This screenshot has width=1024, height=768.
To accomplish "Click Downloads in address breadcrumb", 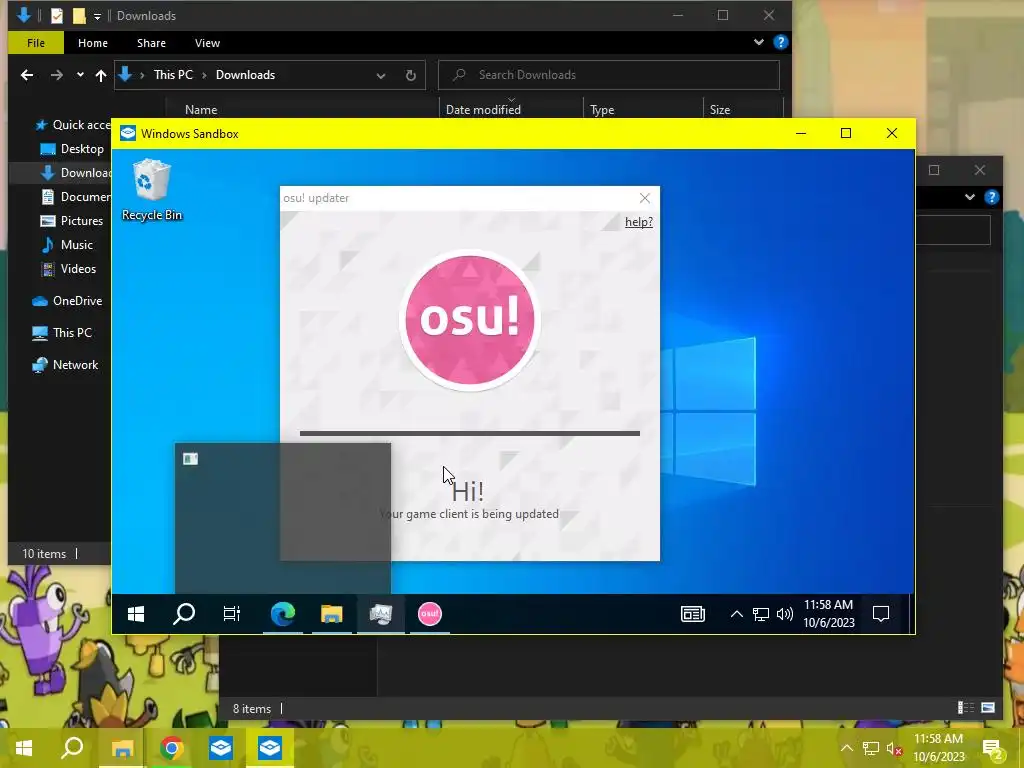I will tap(246, 75).
